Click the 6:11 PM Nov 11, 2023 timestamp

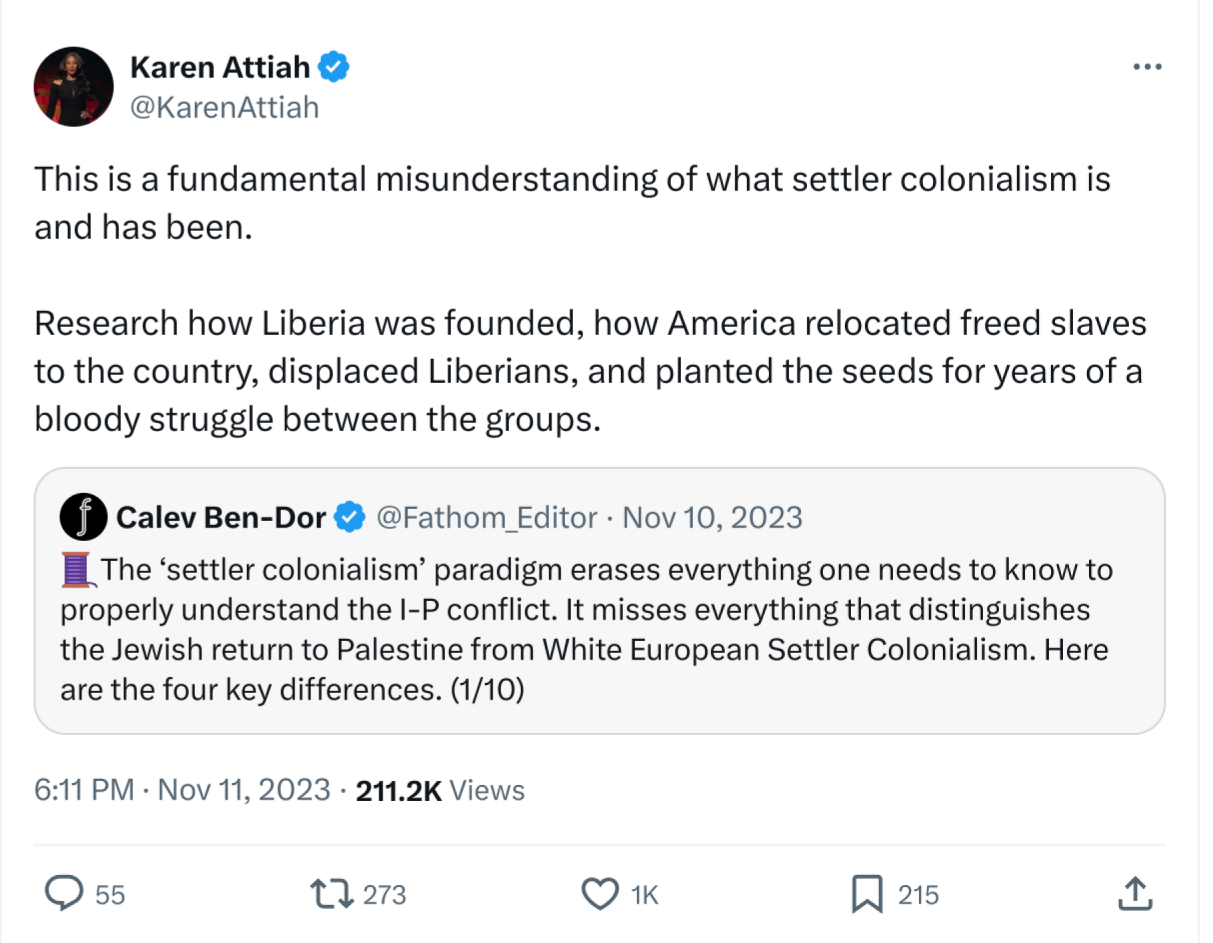coord(182,790)
